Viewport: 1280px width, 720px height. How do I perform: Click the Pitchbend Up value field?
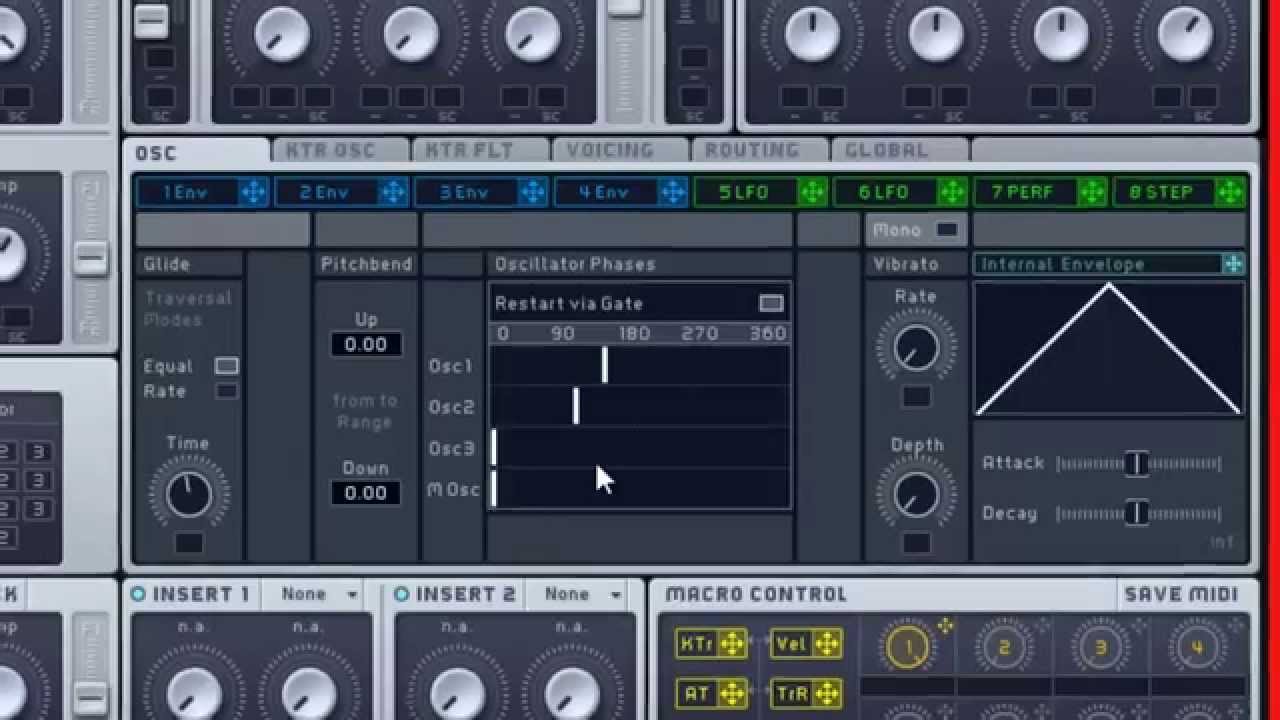366,344
